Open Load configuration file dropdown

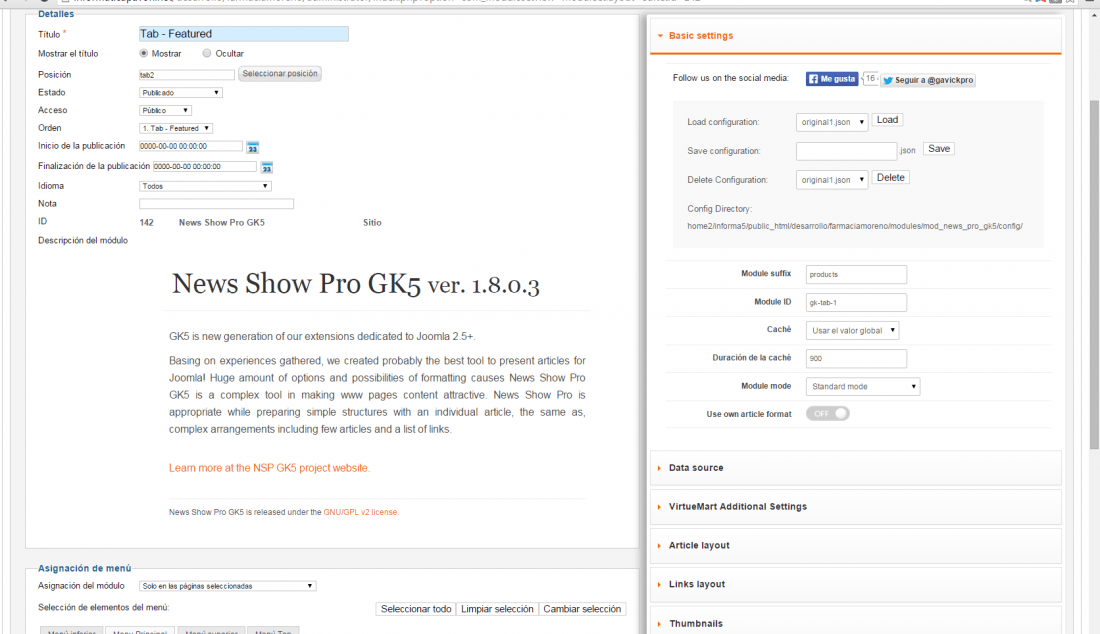832,122
